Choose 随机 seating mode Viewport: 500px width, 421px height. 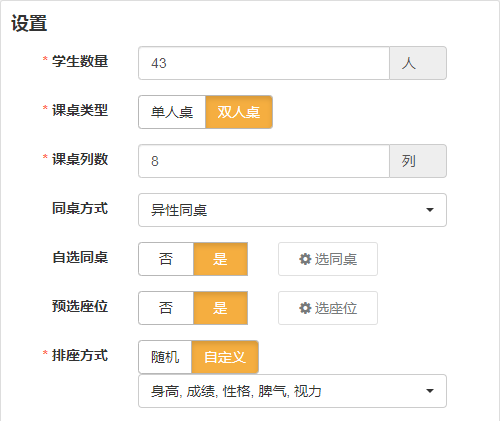click(165, 357)
